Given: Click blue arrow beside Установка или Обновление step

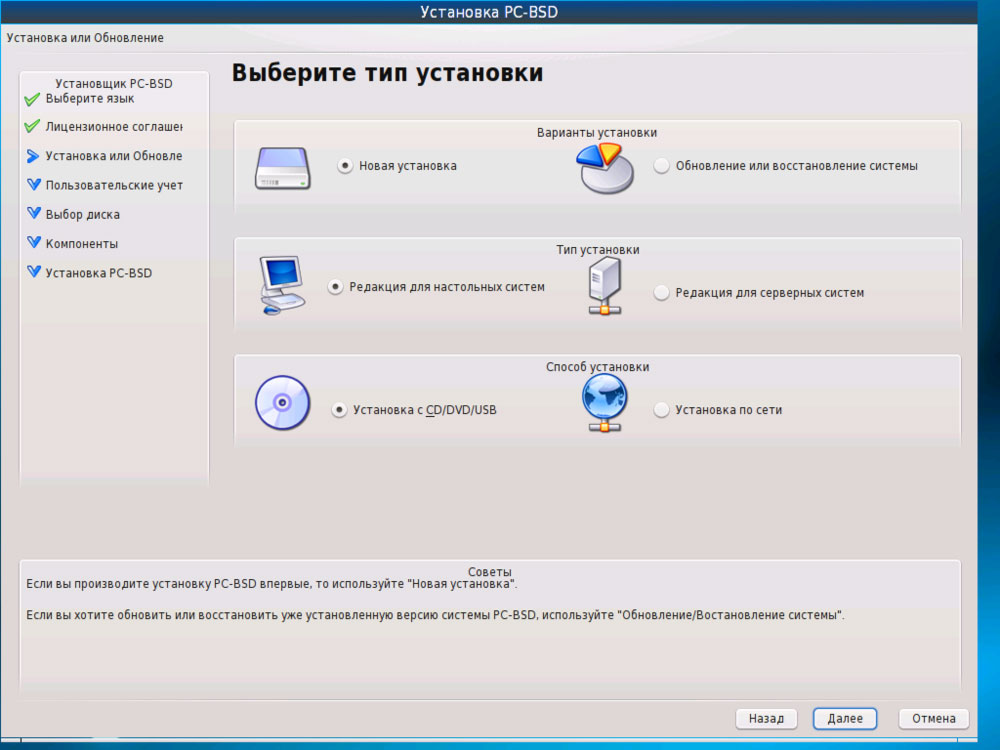Looking at the screenshot, I should (33, 156).
